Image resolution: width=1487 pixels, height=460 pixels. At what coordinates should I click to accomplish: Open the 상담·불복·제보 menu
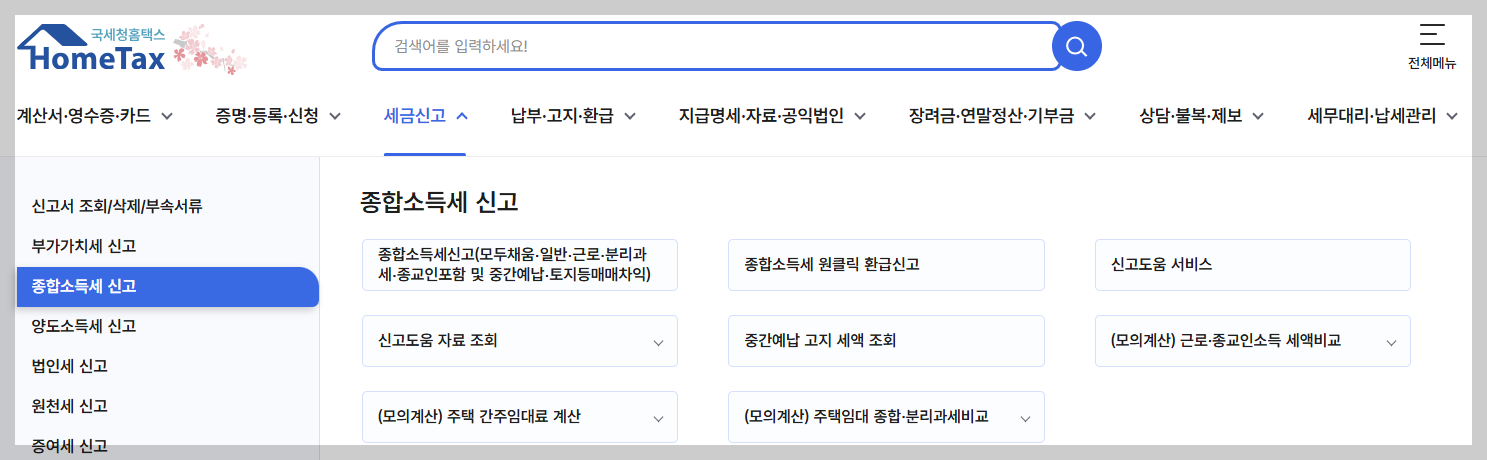[1202, 116]
